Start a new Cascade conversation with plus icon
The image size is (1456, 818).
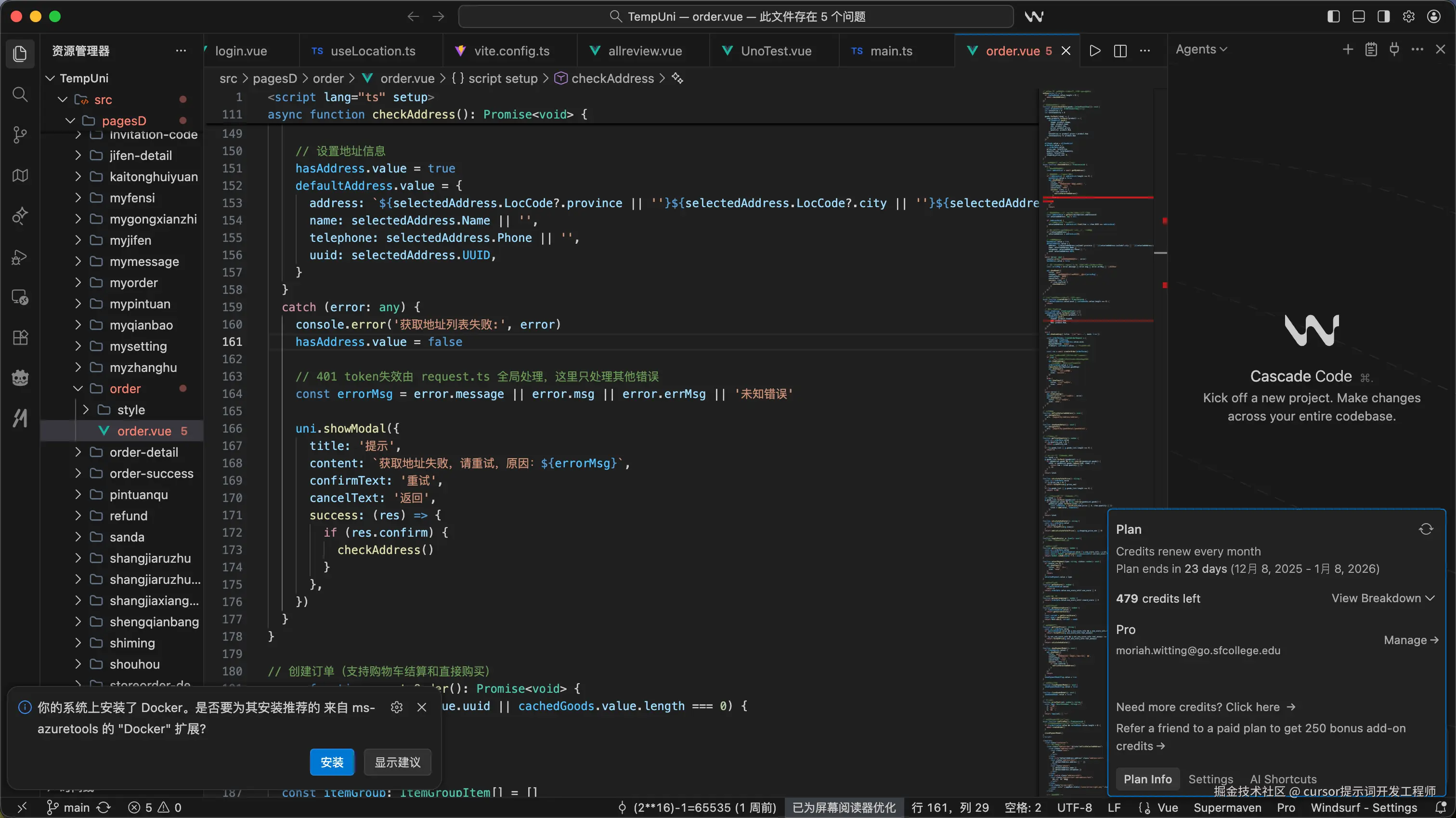point(1348,50)
